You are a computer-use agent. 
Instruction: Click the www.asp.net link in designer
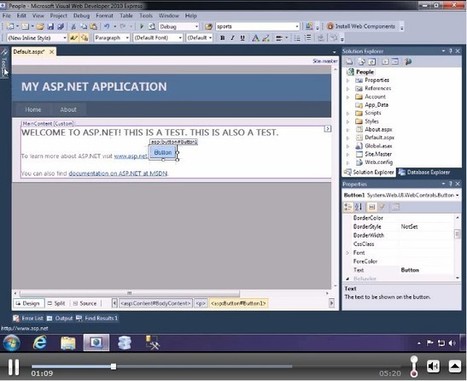131,156
